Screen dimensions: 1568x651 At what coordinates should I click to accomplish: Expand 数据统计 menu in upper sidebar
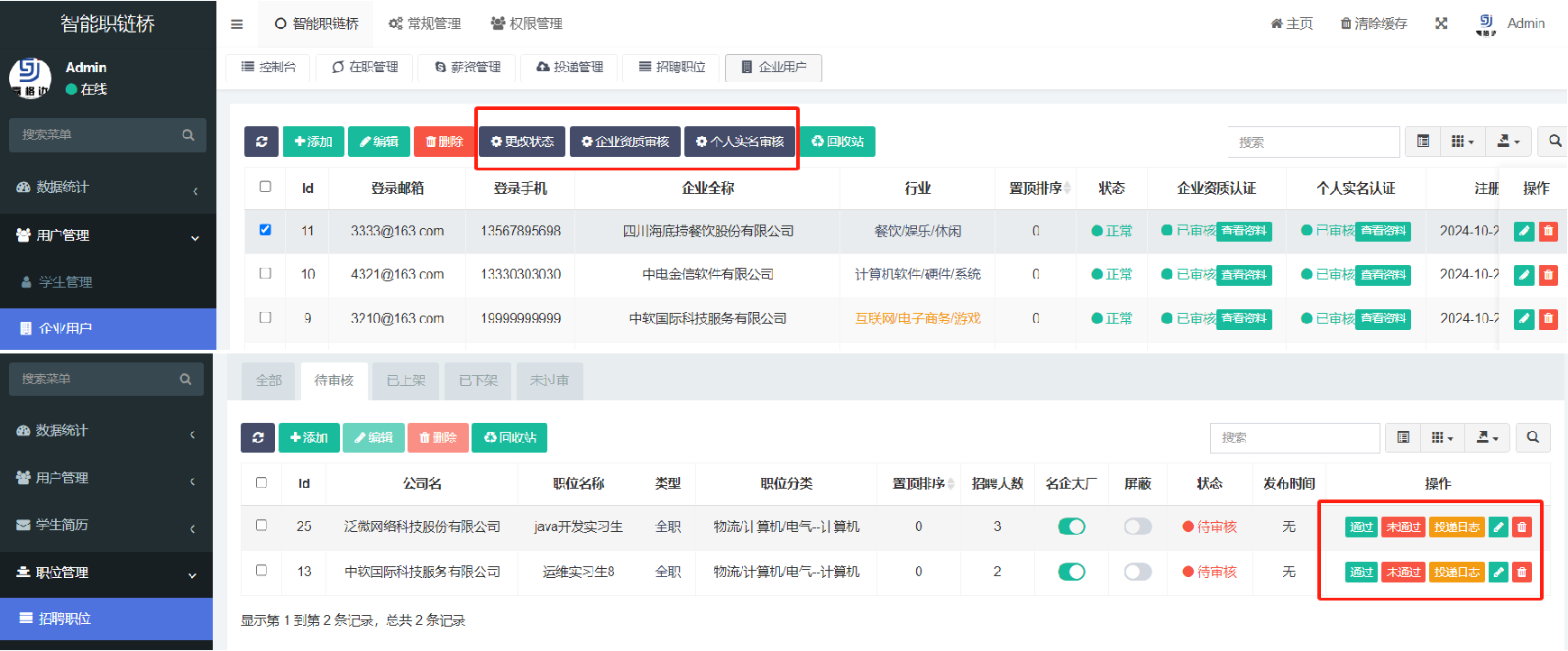click(108, 188)
